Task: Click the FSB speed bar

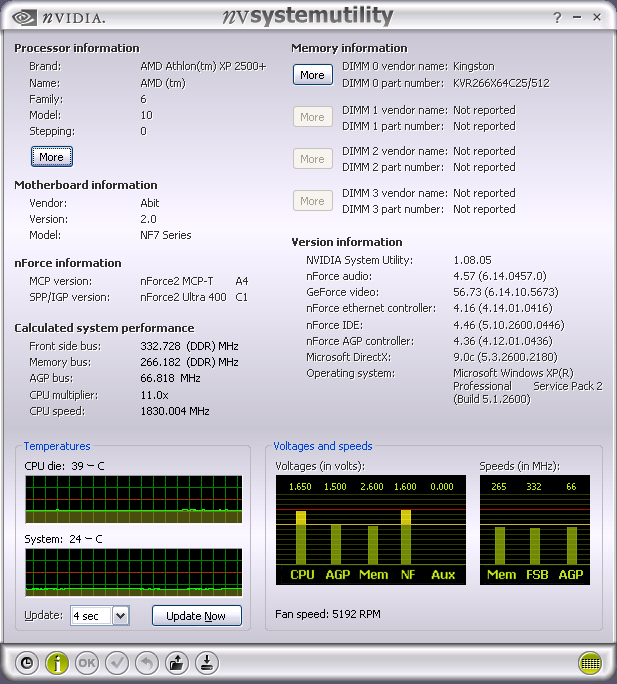Action: pos(535,545)
